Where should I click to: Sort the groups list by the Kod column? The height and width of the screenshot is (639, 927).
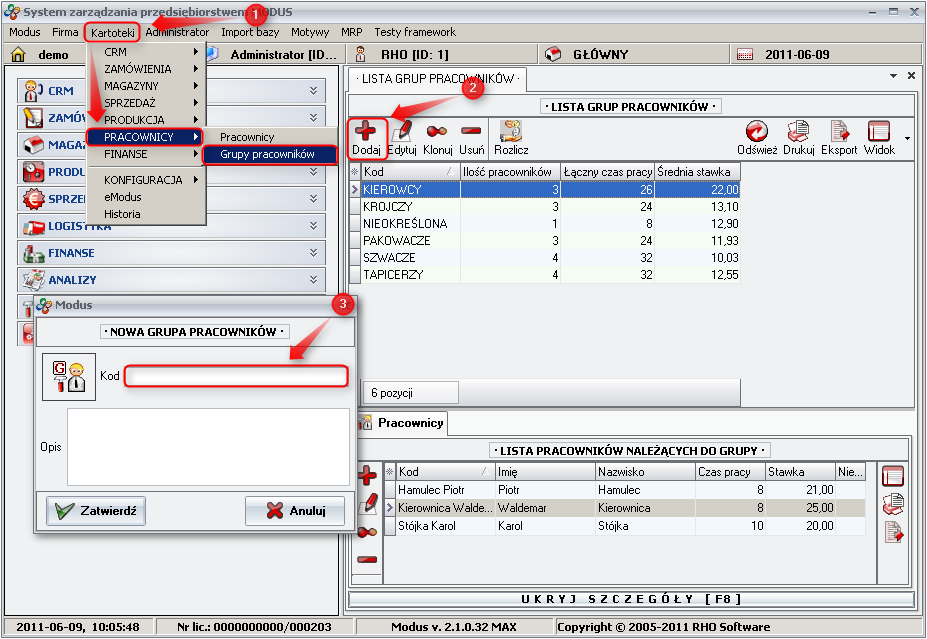click(x=405, y=172)
